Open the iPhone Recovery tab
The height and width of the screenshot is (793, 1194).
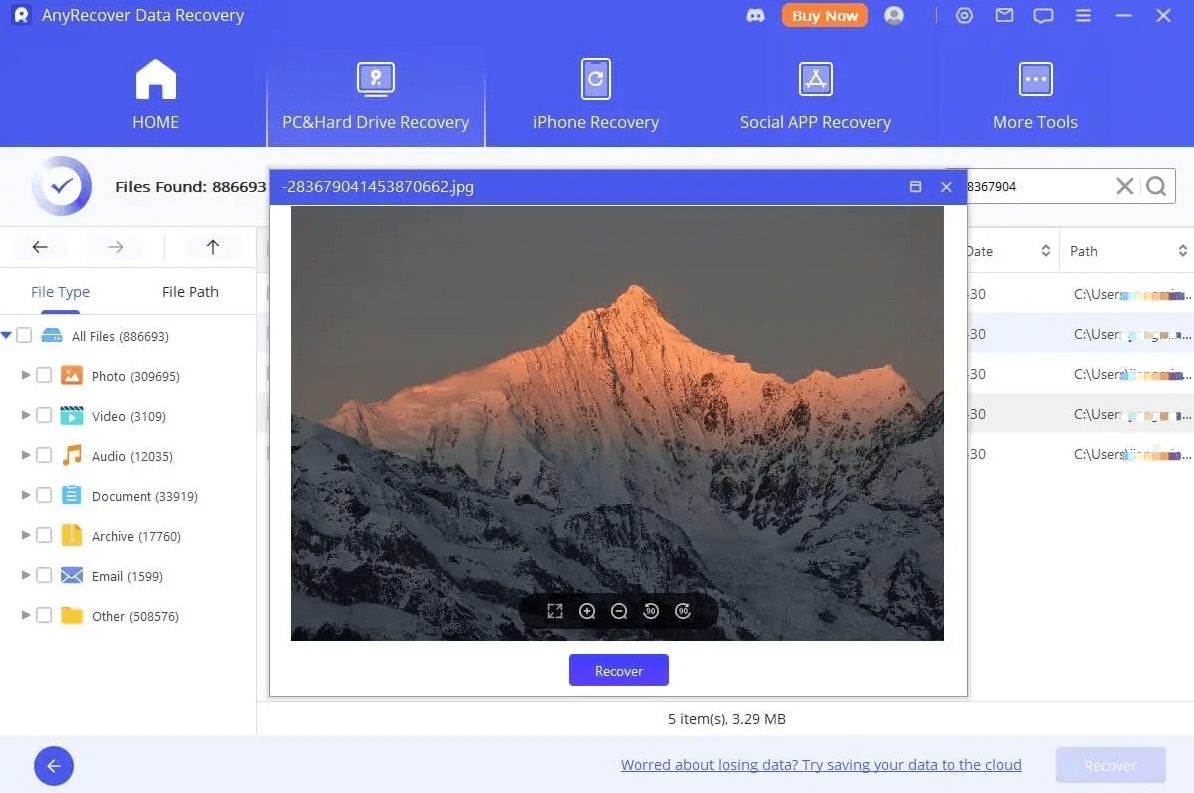(595, 97)
